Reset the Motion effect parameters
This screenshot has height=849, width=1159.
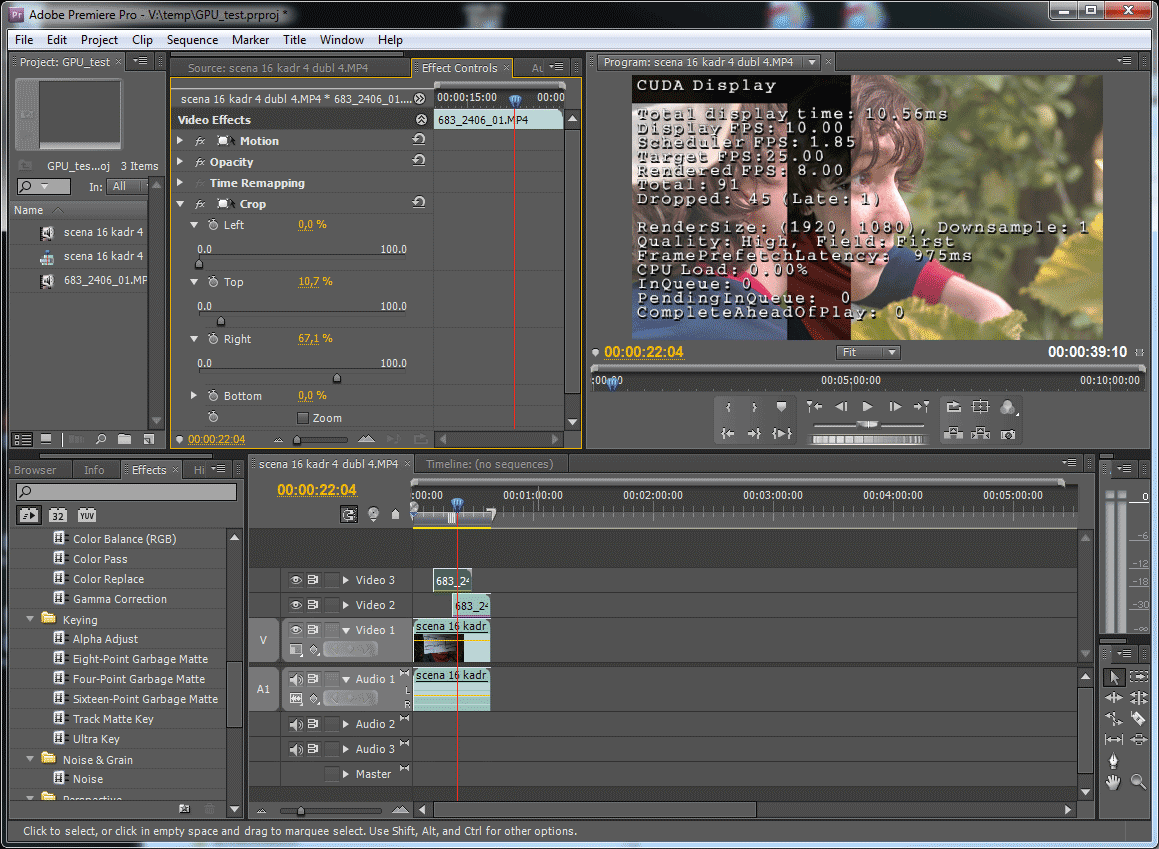(419, 139)
